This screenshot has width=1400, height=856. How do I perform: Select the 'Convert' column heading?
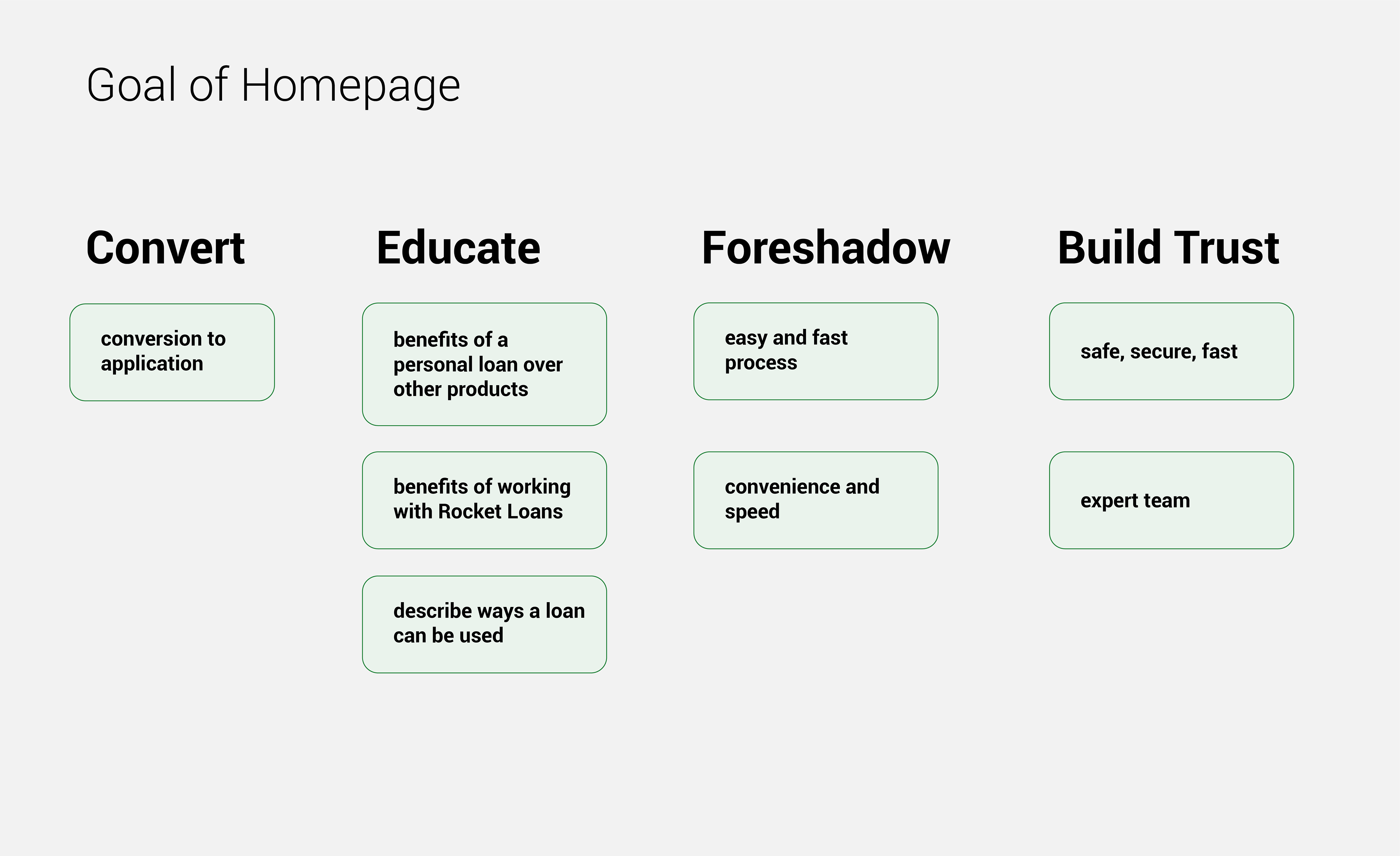click(166, 248)
